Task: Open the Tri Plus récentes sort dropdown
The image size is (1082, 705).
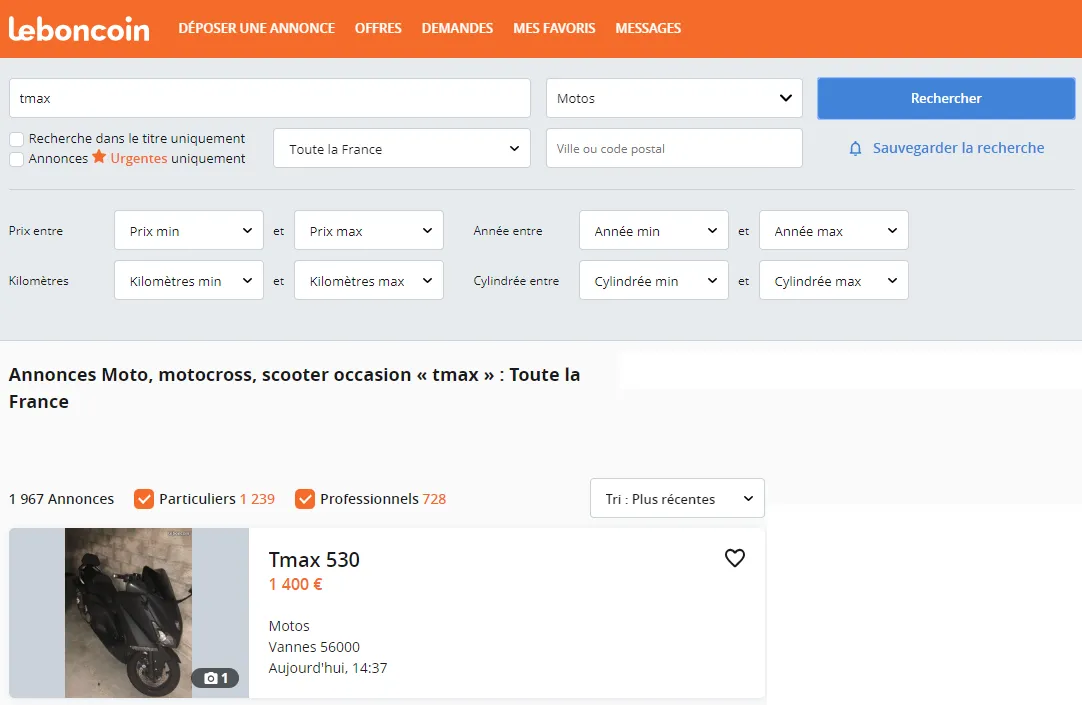Action: (677, 498)
